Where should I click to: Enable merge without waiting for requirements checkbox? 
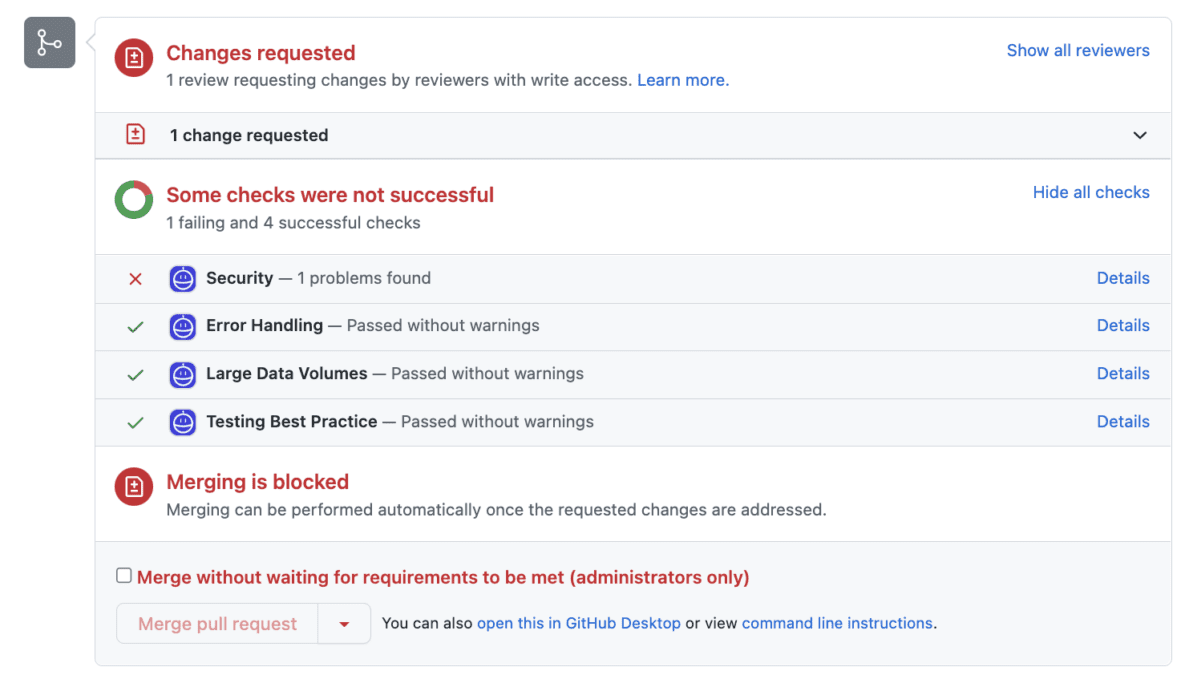tap(124, 575)
